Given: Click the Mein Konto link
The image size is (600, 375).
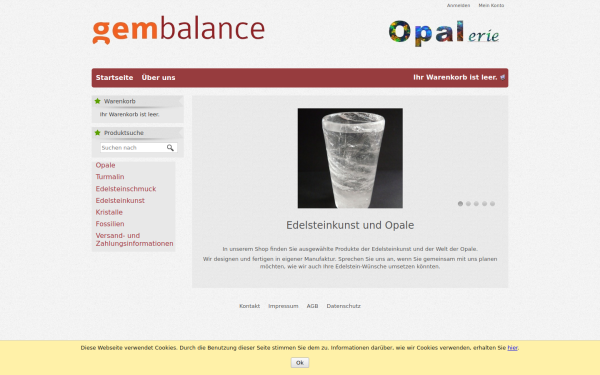Looking at the screenshot, I should tap(491, 5).
